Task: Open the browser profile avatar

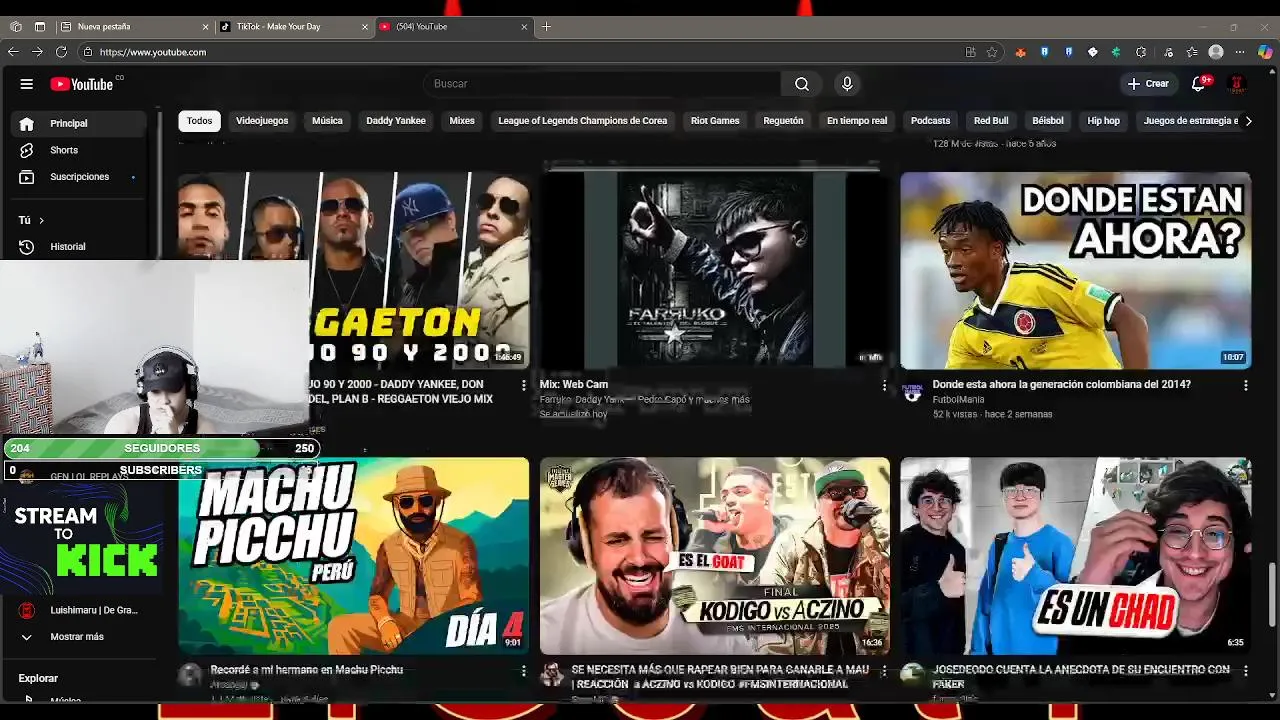Action: 1216,52
